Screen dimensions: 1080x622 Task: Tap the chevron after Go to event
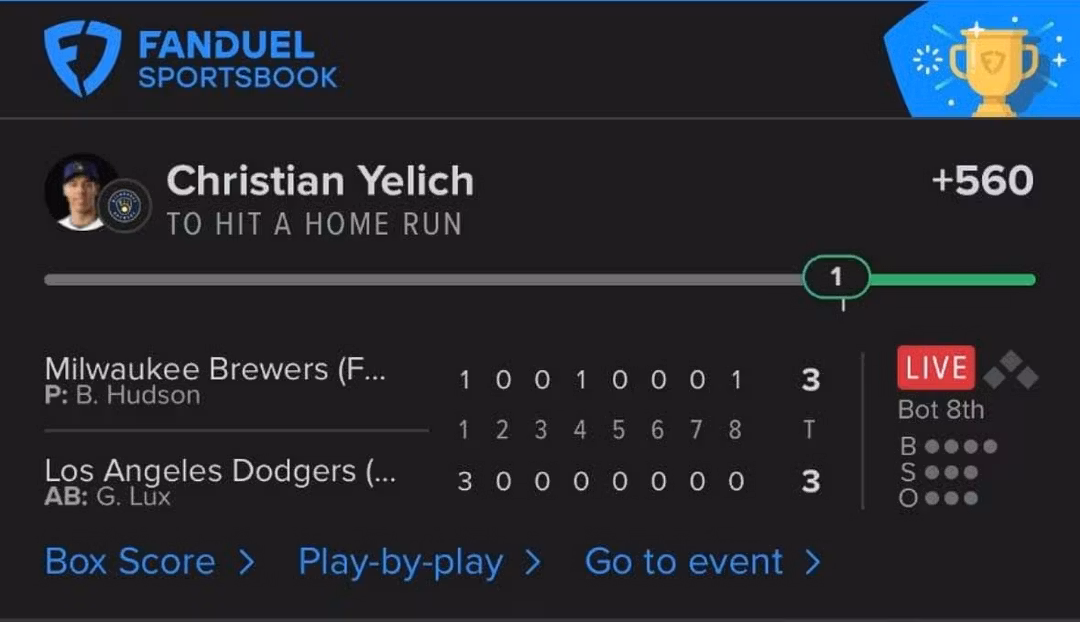pyautogui.click(x=812, y=563)
